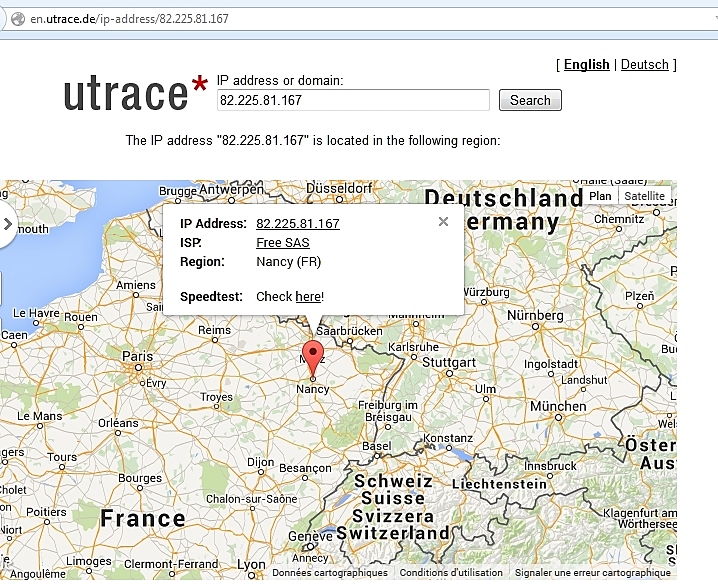Click the Antwerpen label on map
This screenshot has width=718, height=584.
tap(232, 189)
